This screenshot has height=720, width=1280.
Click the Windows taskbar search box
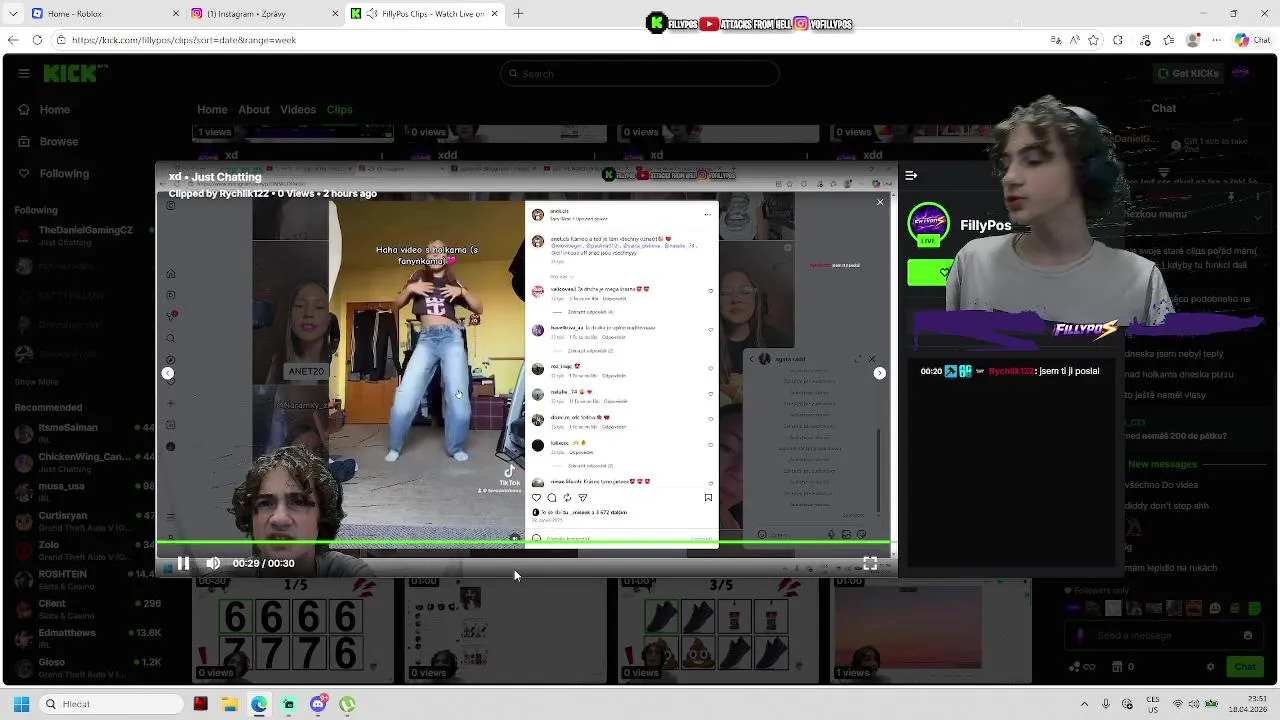pyautogui.click(x=113, y=704)
